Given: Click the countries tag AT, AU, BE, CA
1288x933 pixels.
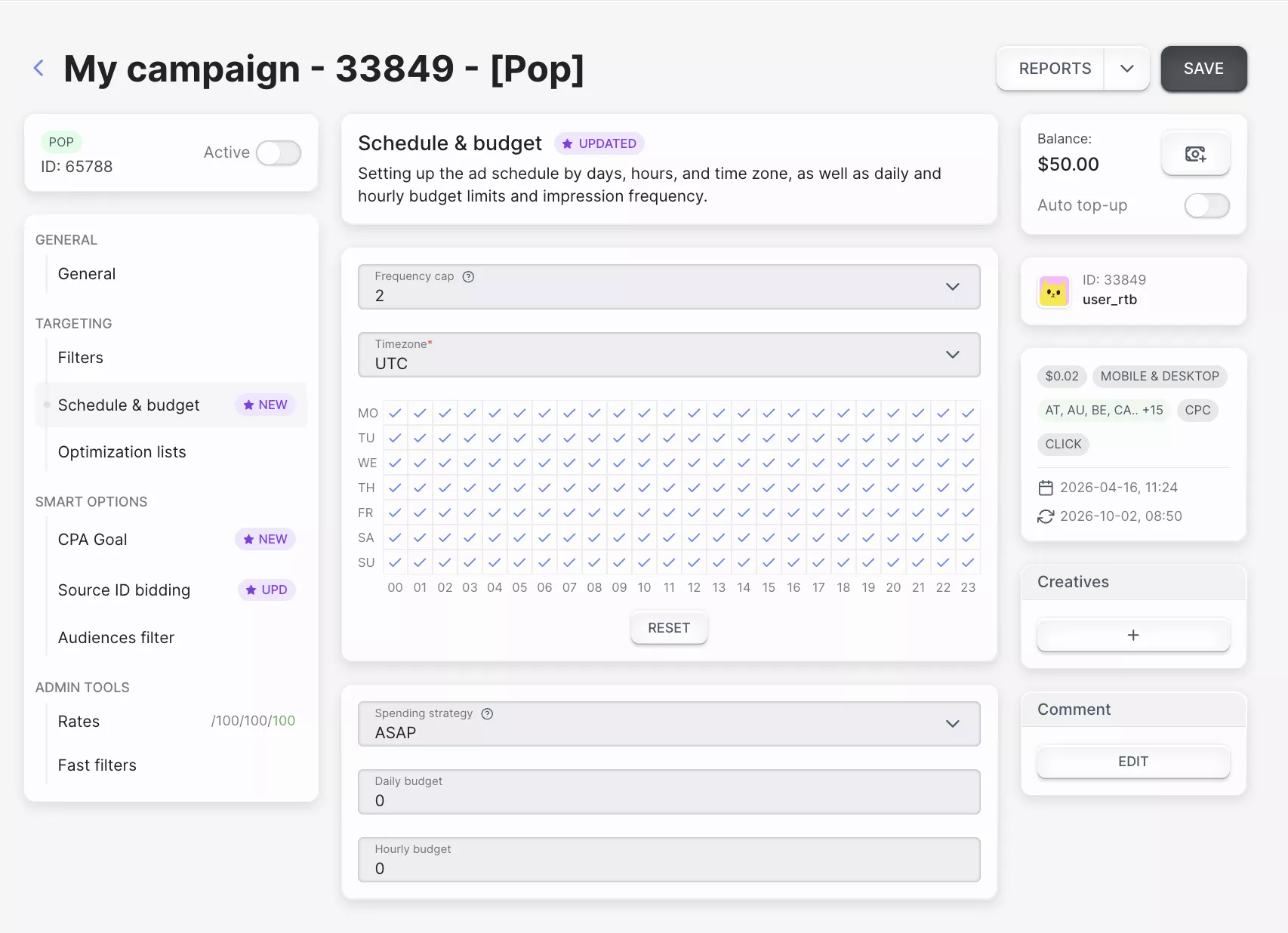Looking at the screenshot, I should pyautogui.click(x=1104, y=410).
